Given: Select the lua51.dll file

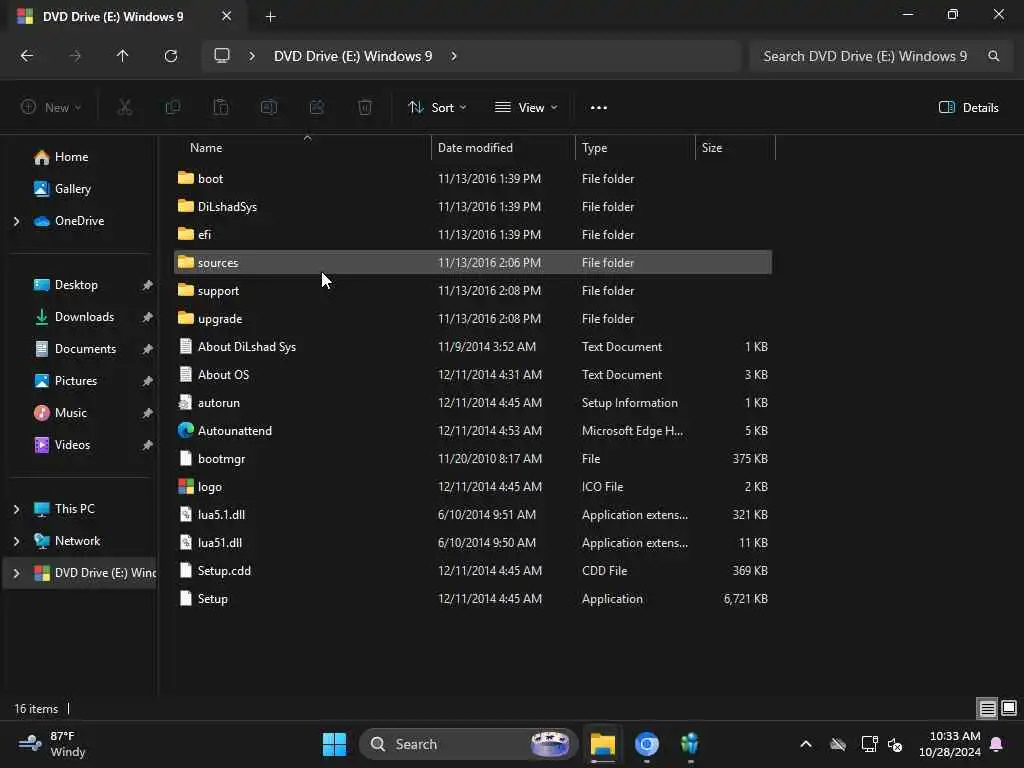Looking at the screenshot, I should pos(473,543).
